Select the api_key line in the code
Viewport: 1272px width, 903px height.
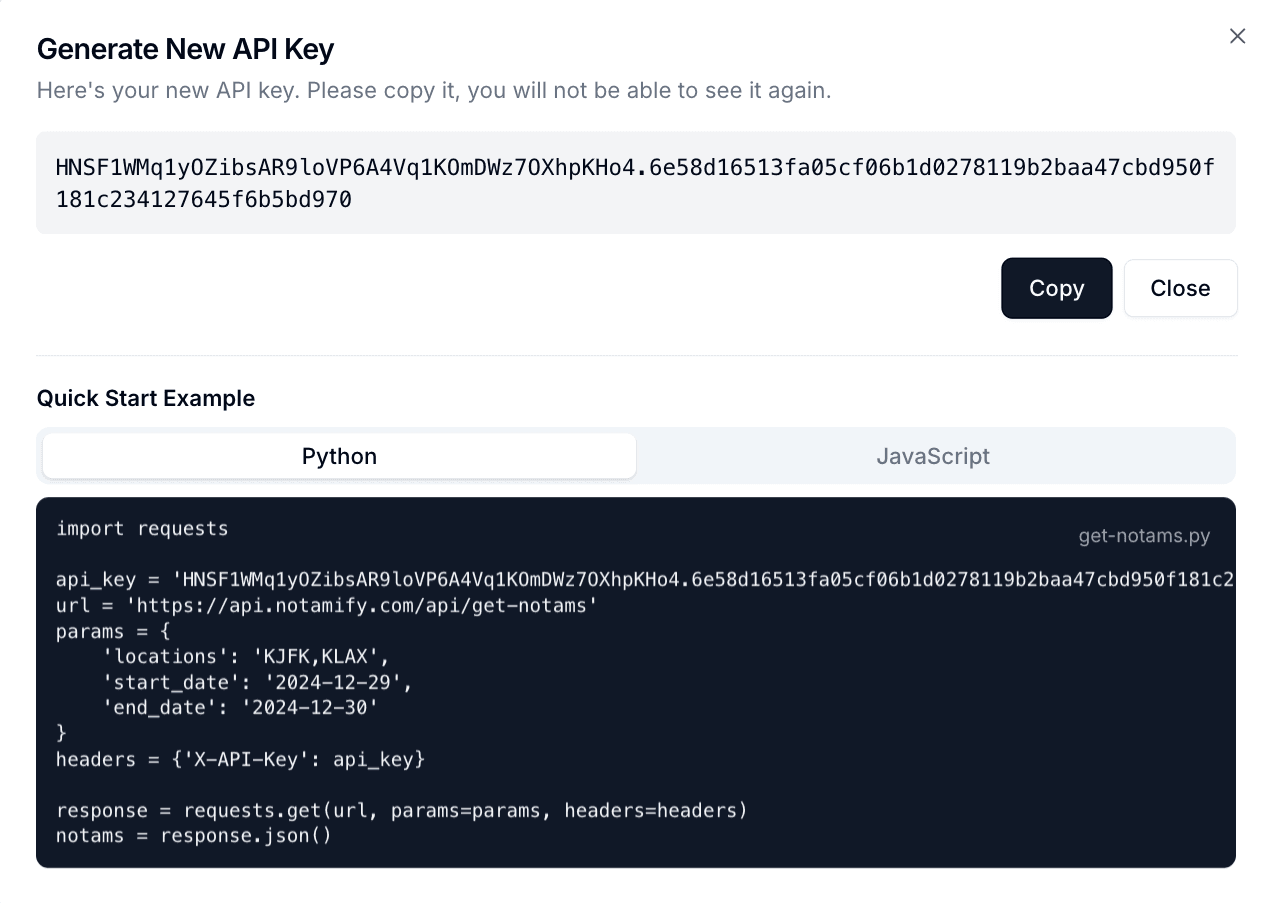[400, 579]
